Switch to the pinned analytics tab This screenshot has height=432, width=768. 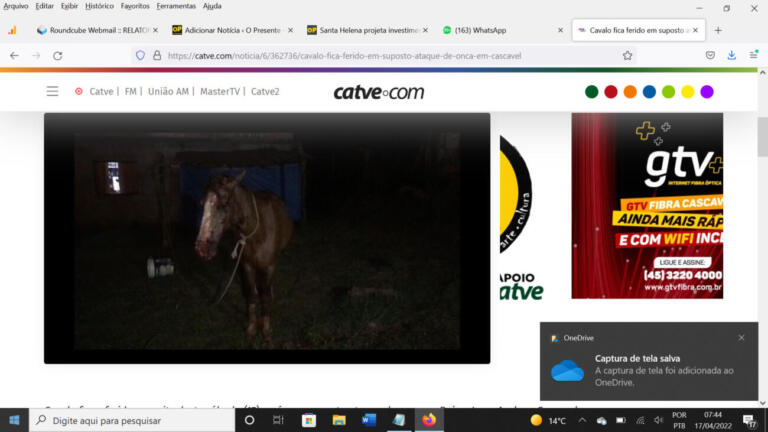pyautogui.click(x=12, y=30)
